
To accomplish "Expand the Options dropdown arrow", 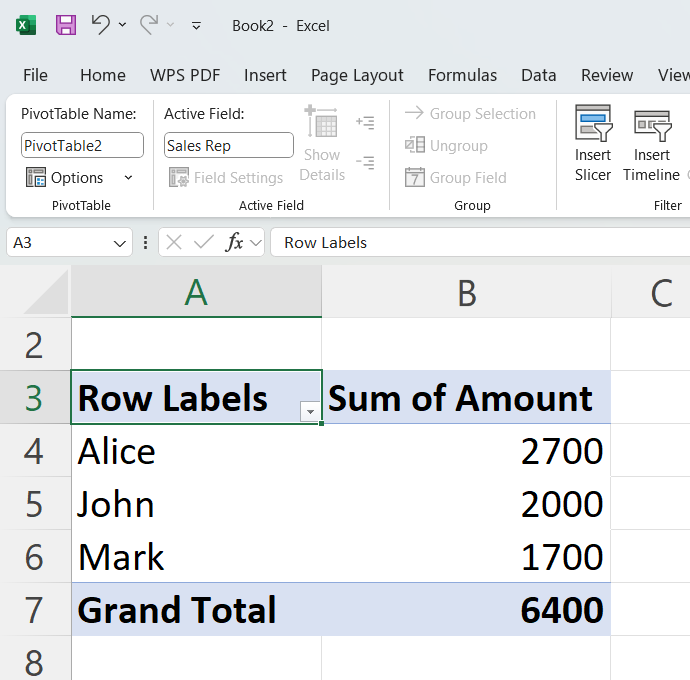I will click(128, 178).
